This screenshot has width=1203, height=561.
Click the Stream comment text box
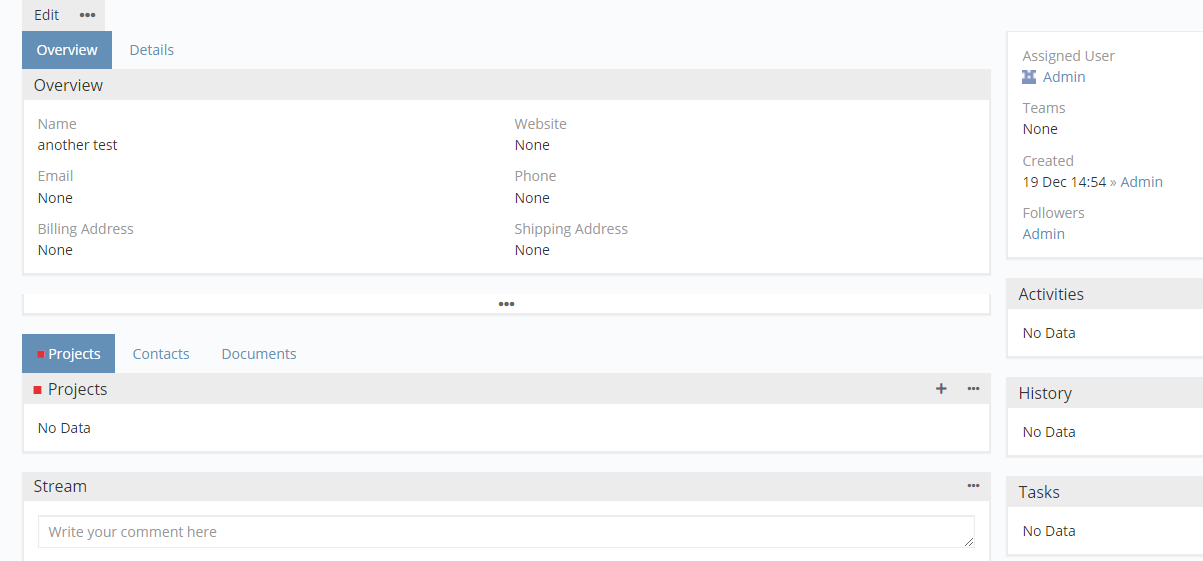(506, 532)
